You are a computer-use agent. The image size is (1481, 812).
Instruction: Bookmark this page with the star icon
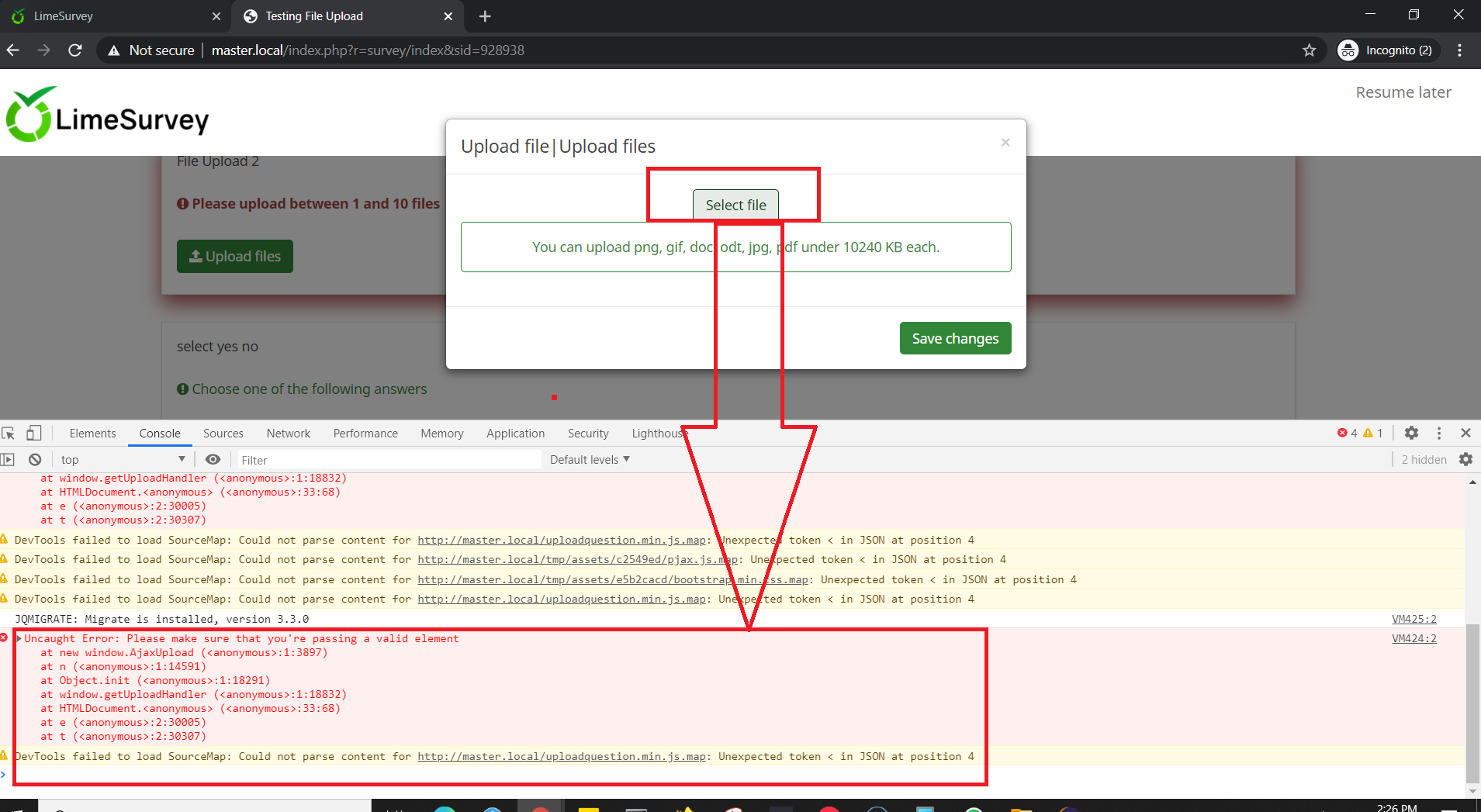(x=1310, y=50)
